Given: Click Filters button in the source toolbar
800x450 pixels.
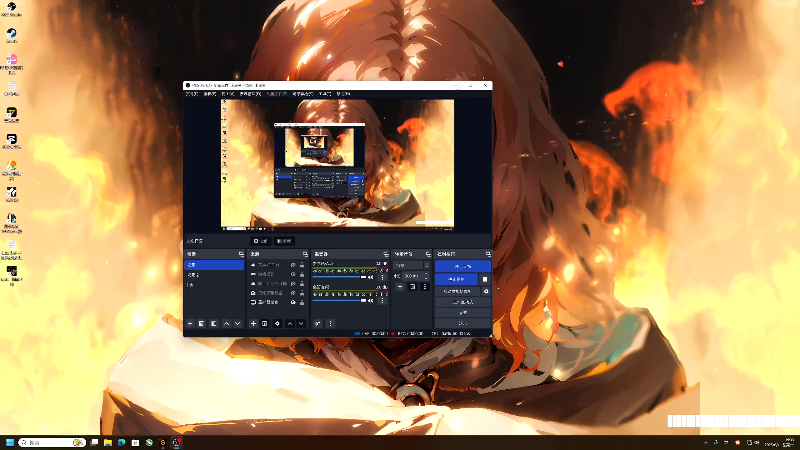Looking at the screenshot, I should (x=284, y=241).
